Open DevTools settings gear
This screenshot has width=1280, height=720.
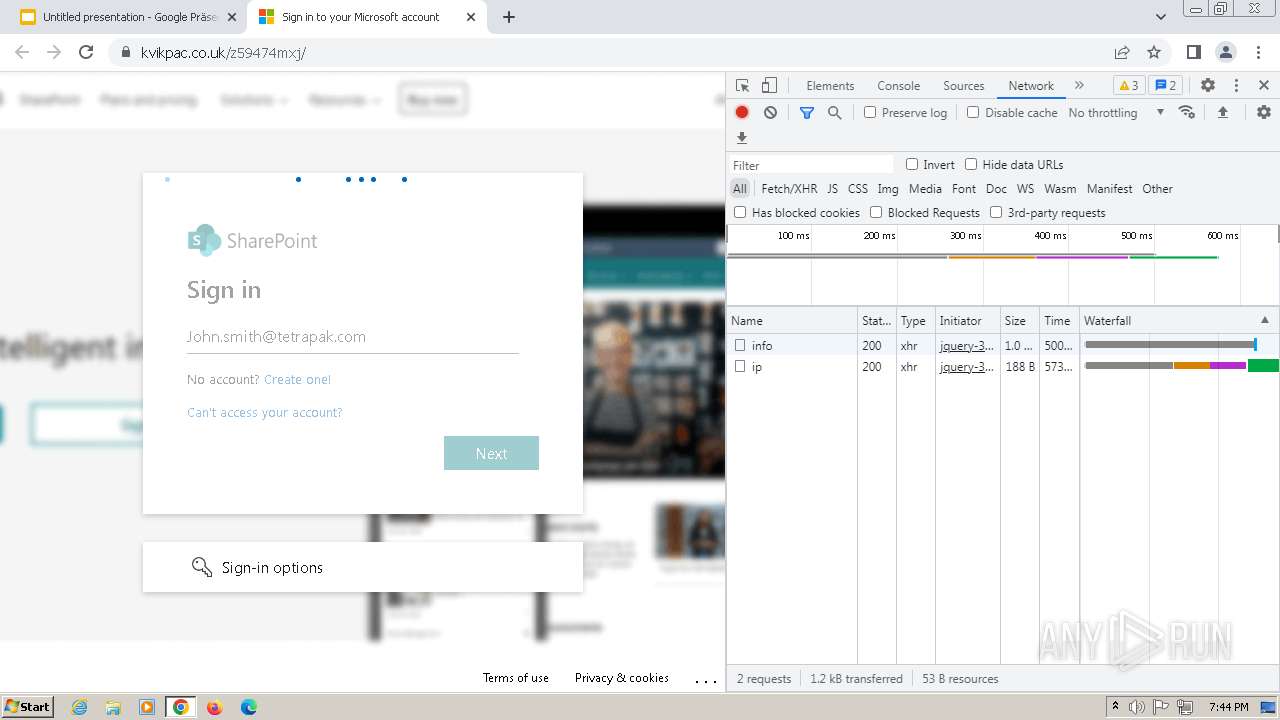pyautogui.click(x=1208, y=86)
